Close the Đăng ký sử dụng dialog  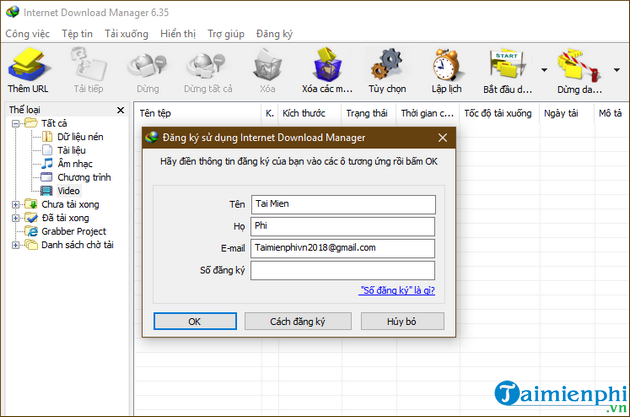pos(442,138)
